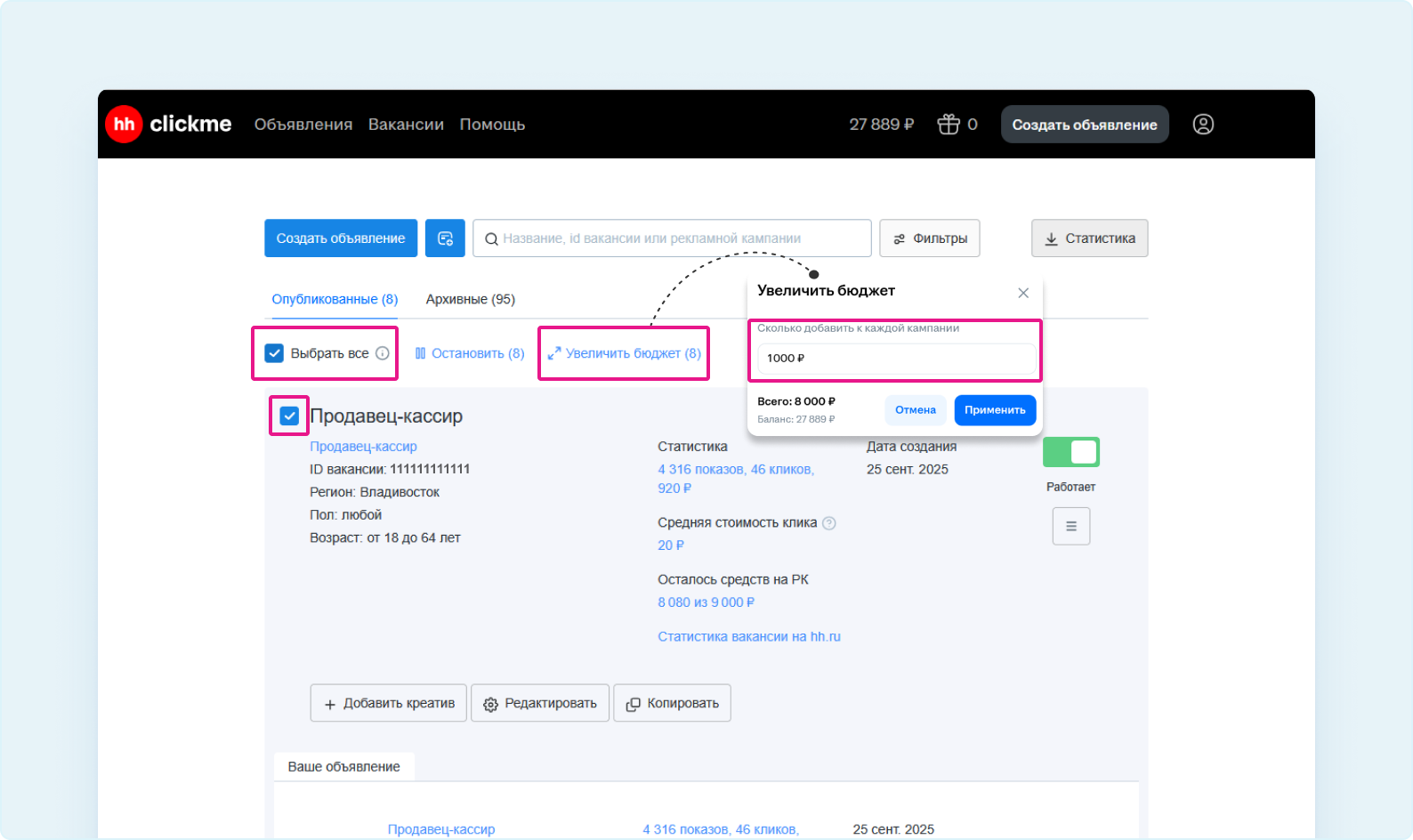Toggle the Выбрать все checkbox
This screenshot has width=1413, height=840.
pyautogui.click(x=274, y=353)
